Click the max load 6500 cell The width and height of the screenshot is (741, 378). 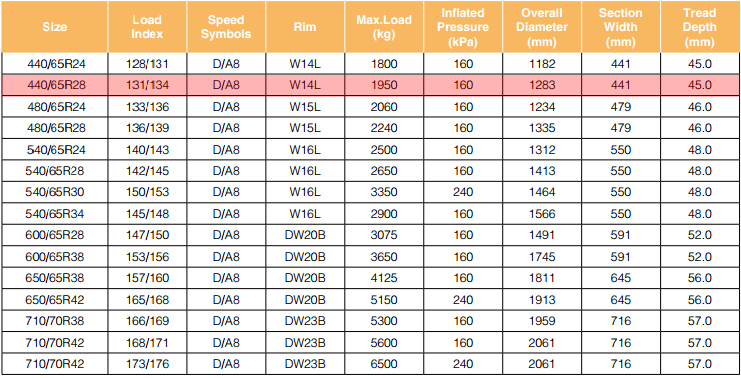tap(384, 364)
